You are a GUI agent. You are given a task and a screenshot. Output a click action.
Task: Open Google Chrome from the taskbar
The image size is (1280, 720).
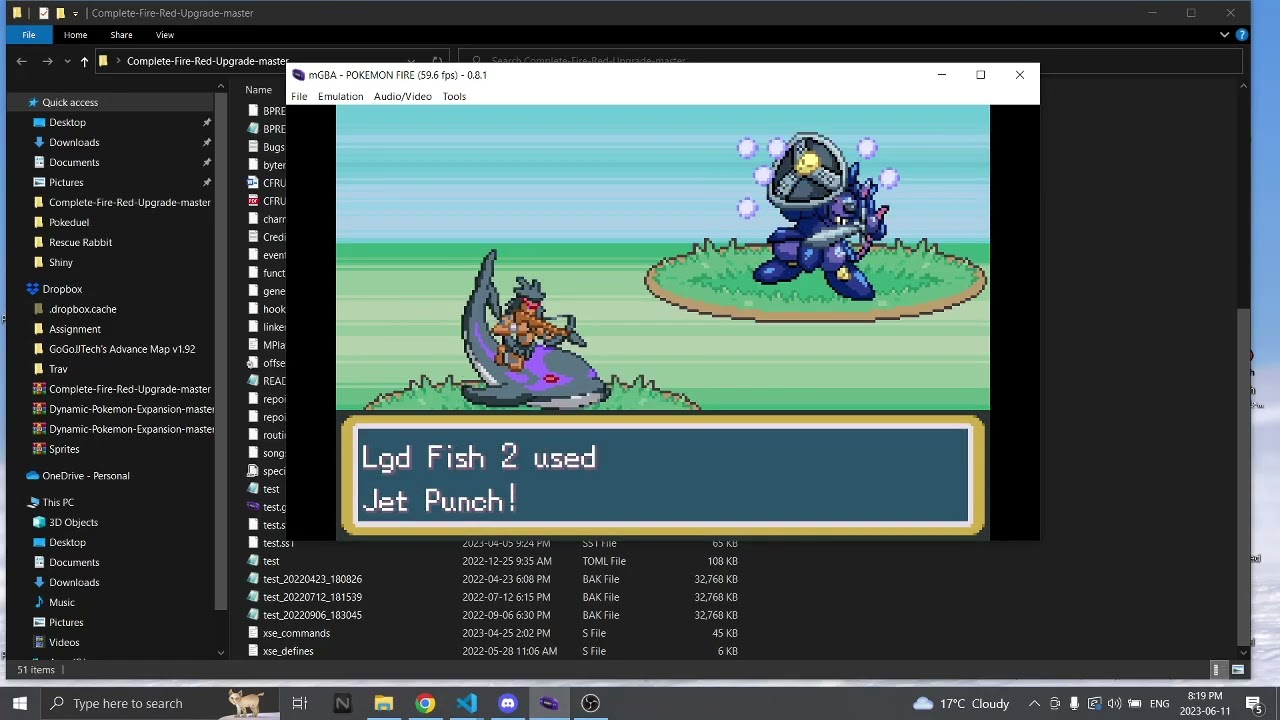point(425,703)
